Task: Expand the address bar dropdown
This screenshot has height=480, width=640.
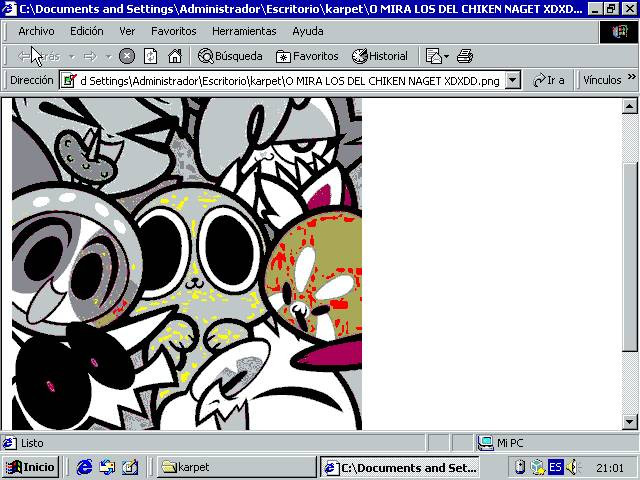Action: [513, 80]
